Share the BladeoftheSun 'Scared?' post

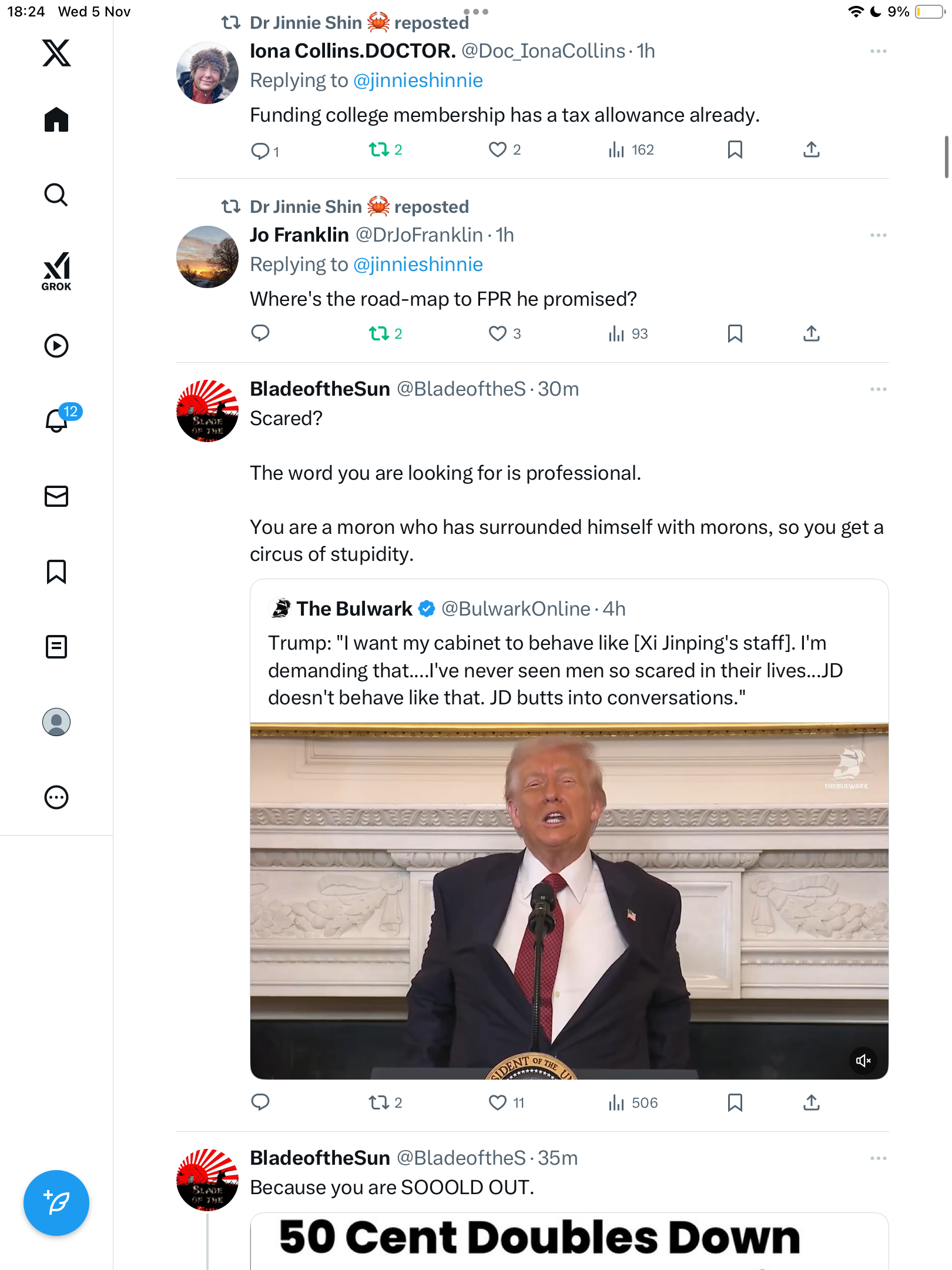812,1102
